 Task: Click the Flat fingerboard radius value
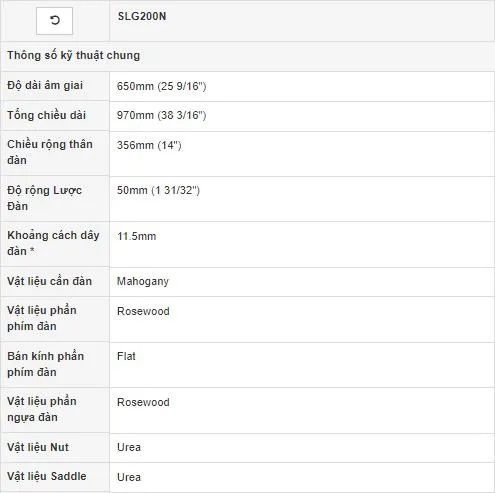126,356
